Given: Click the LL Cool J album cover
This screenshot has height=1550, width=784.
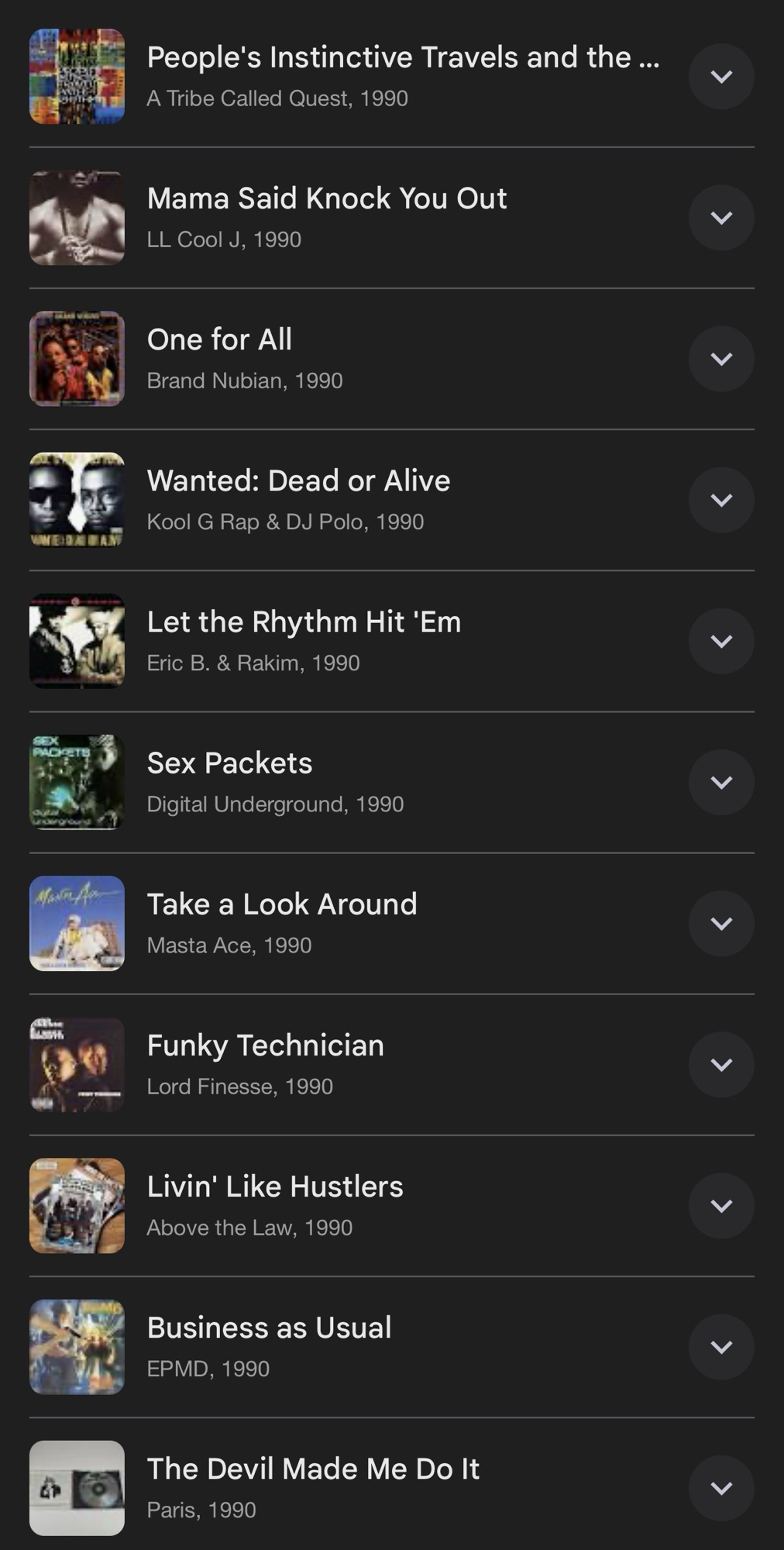Looking at the screenshot, I should click(x=77, y=218).
